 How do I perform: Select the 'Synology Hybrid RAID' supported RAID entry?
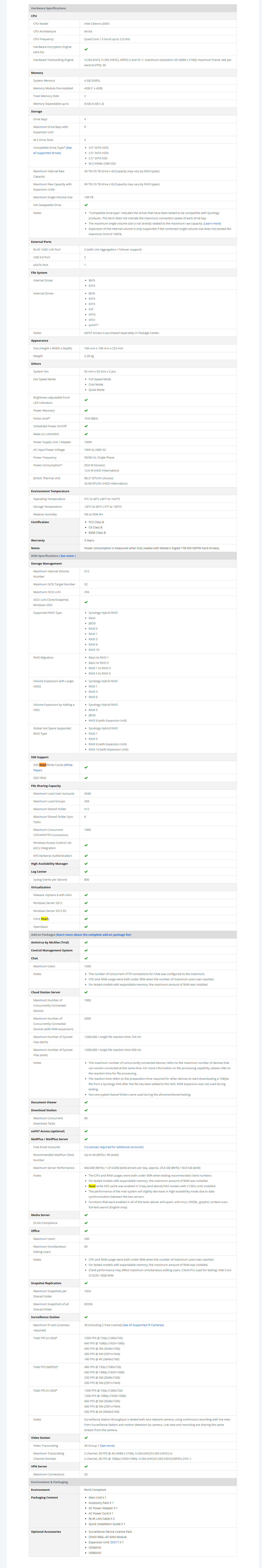pyautogui.click(x=103, y=613)
